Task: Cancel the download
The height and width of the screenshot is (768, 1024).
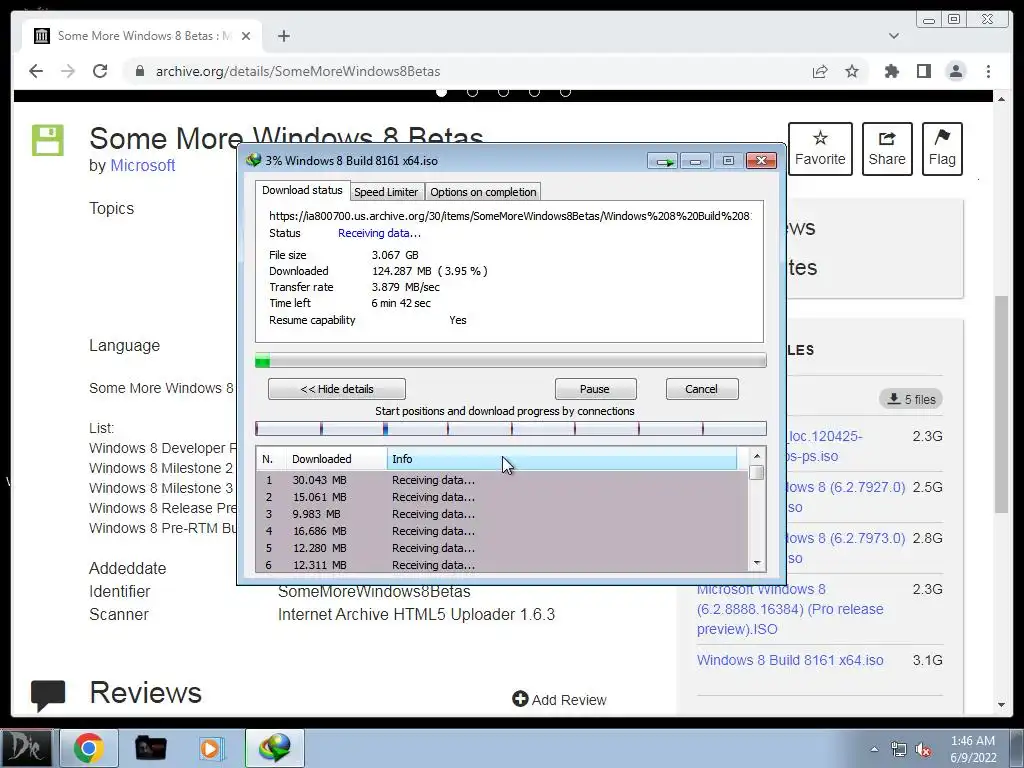Action: [701, 389]
